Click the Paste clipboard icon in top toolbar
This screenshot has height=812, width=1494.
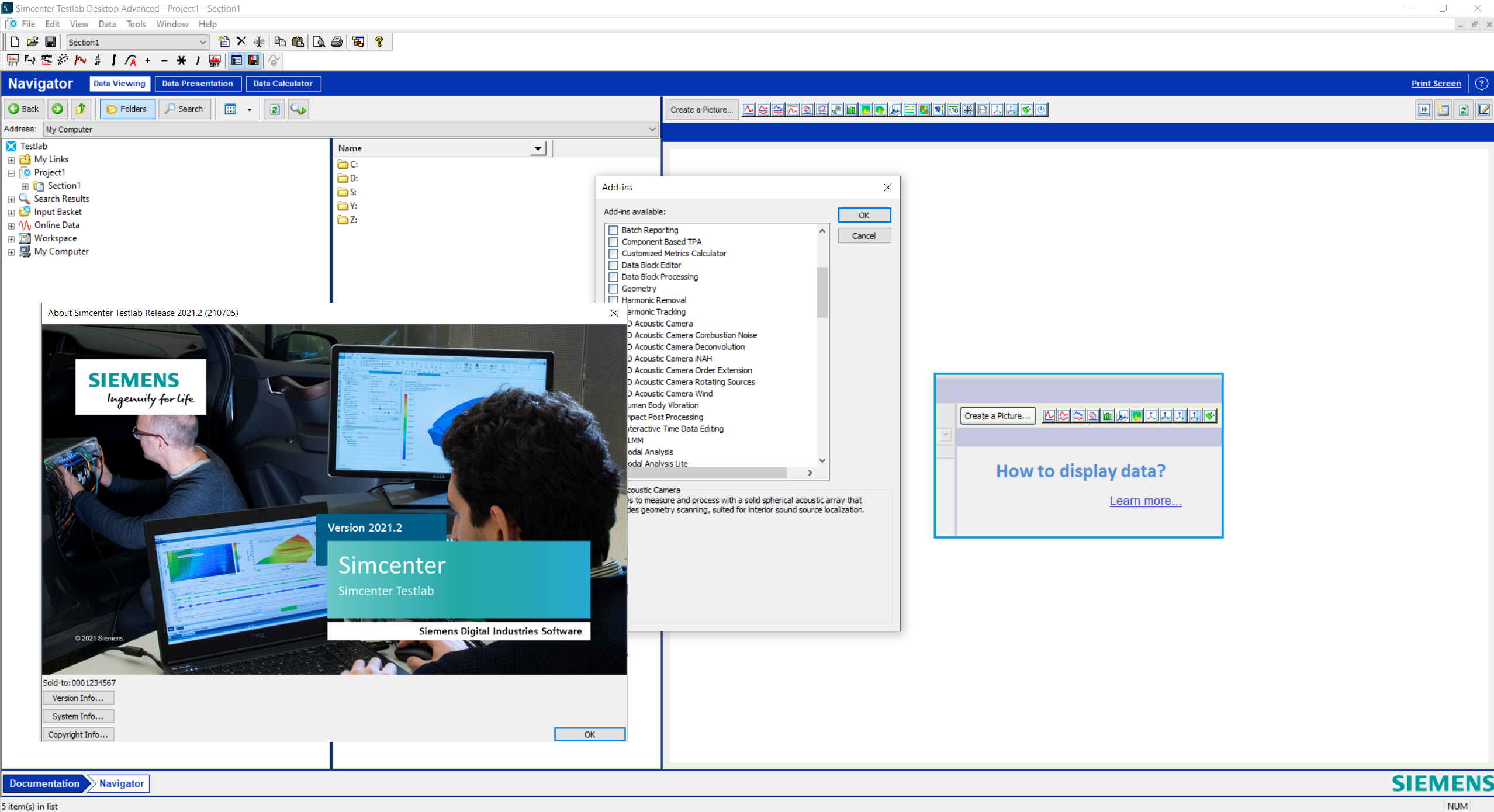click(298, 42)
